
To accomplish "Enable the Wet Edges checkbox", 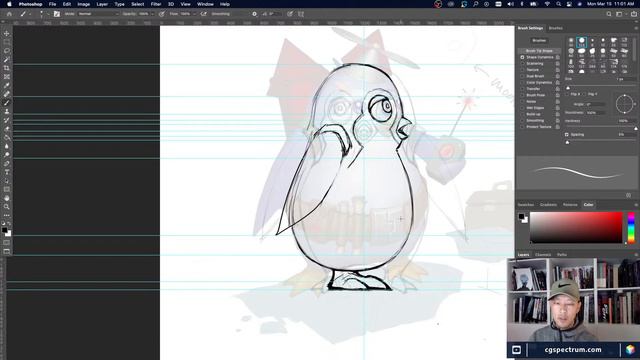I will (x=522, y=108).
